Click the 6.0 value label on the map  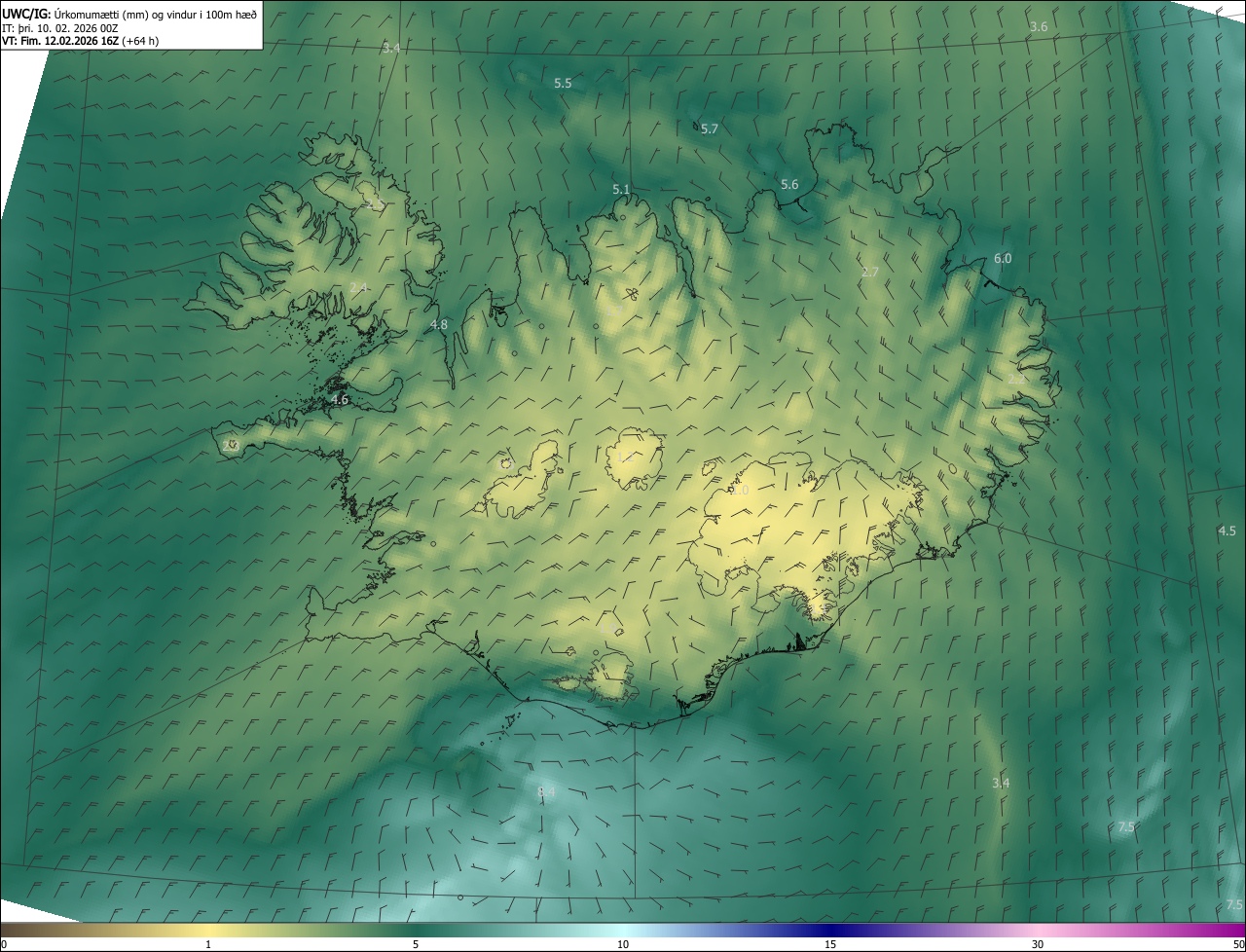[x=1003, y=259]
